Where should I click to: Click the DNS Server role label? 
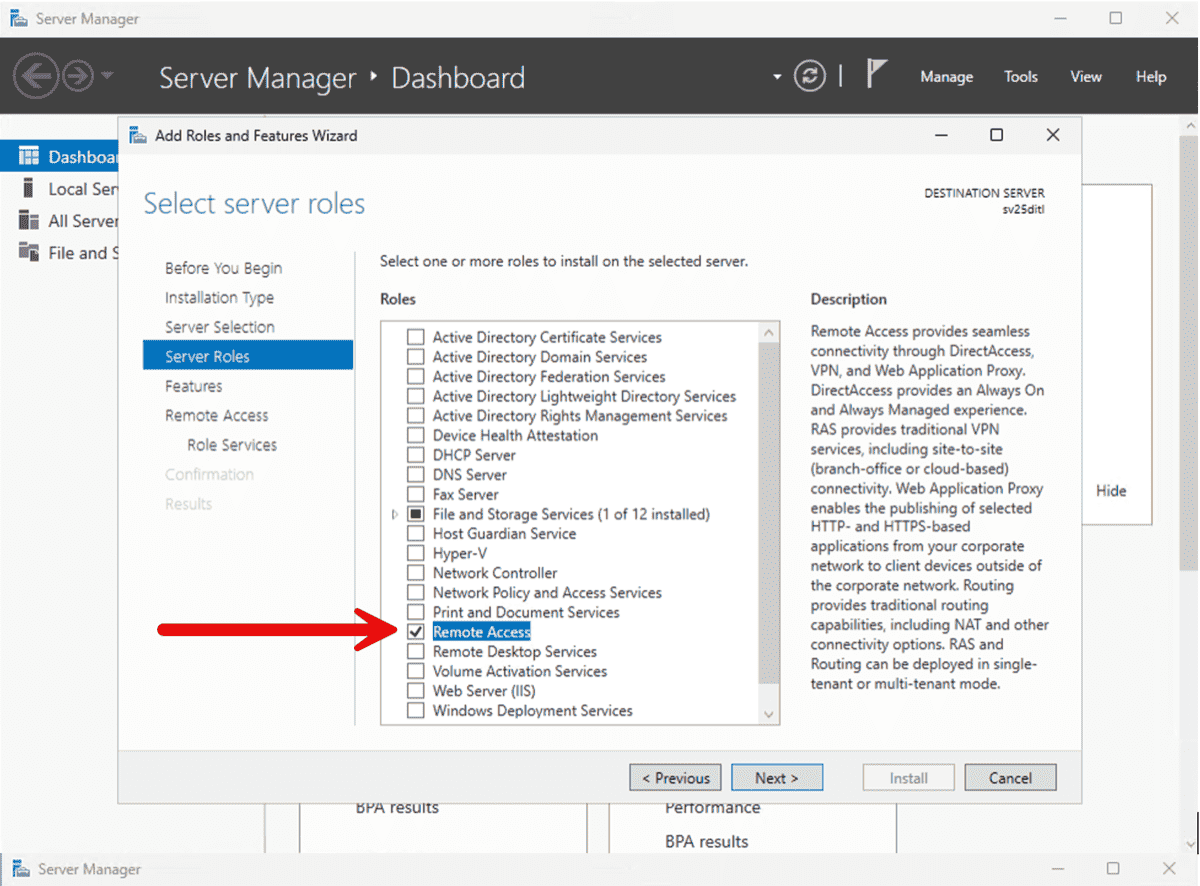click(469, 475)
